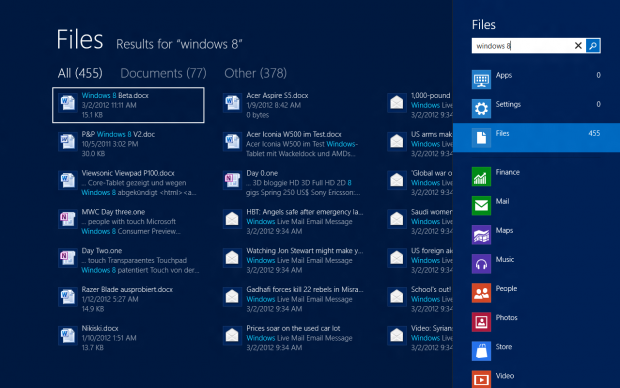Image resolution: width=620 pixels, height=388 pixels.
Task: Click Word icon of P&P Windows 8 V2.doc
Action: point(68,142)
